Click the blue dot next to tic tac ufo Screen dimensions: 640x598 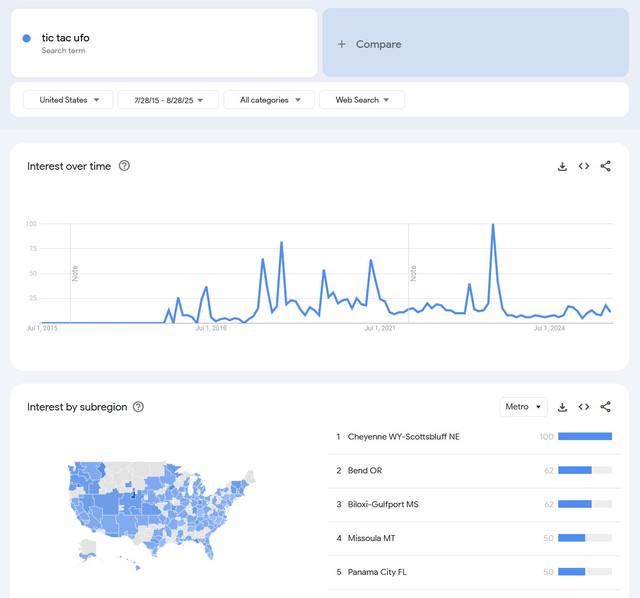coord(27,38)
